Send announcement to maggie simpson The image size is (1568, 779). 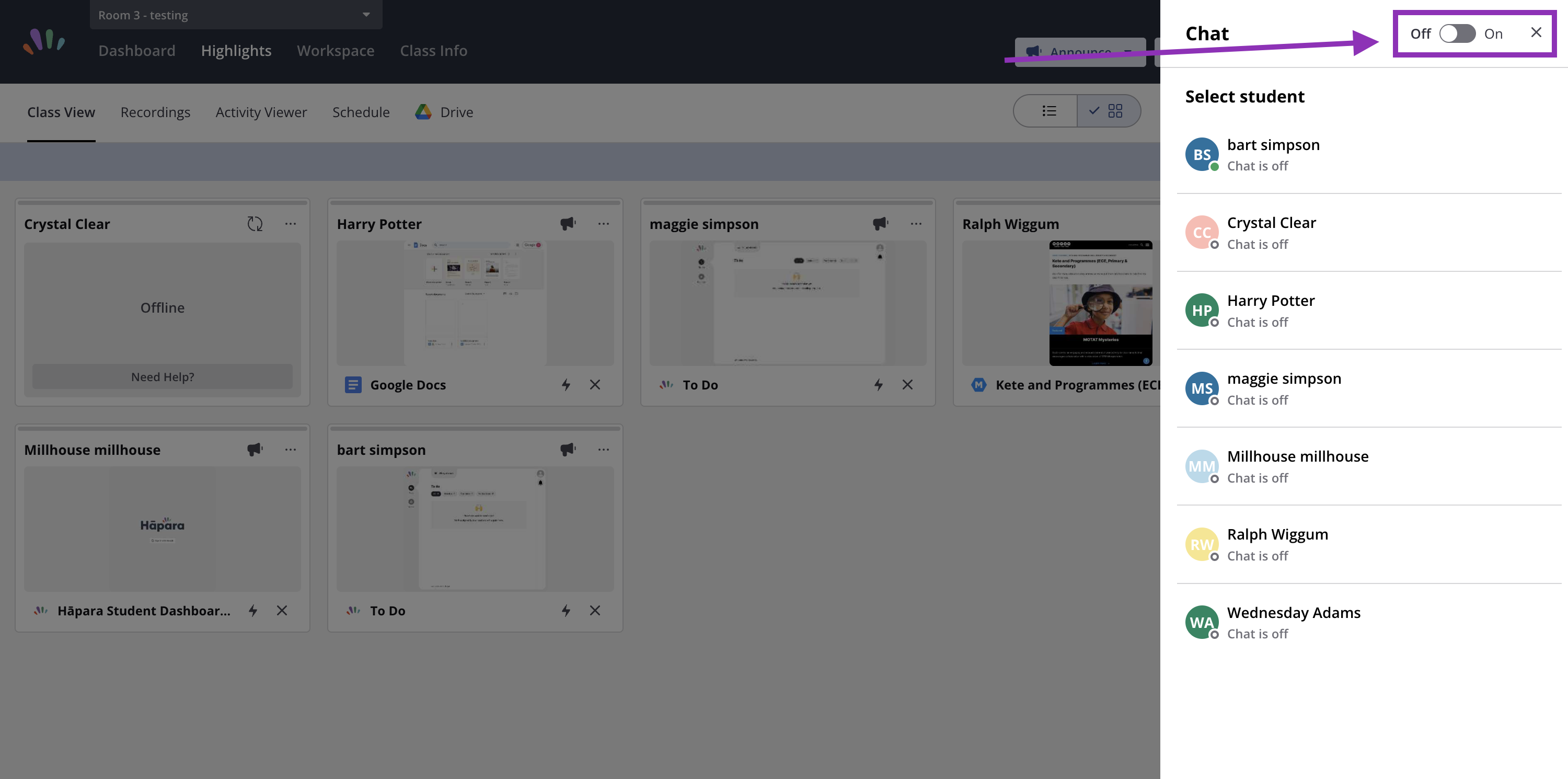[x=880, y=224]
